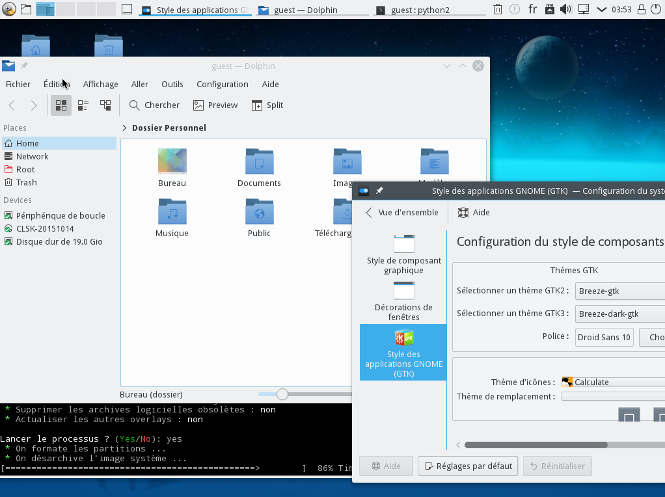Click the Chercher search button in Dolphin
This screenshot has height=497, width=665.
coord(154,105)
